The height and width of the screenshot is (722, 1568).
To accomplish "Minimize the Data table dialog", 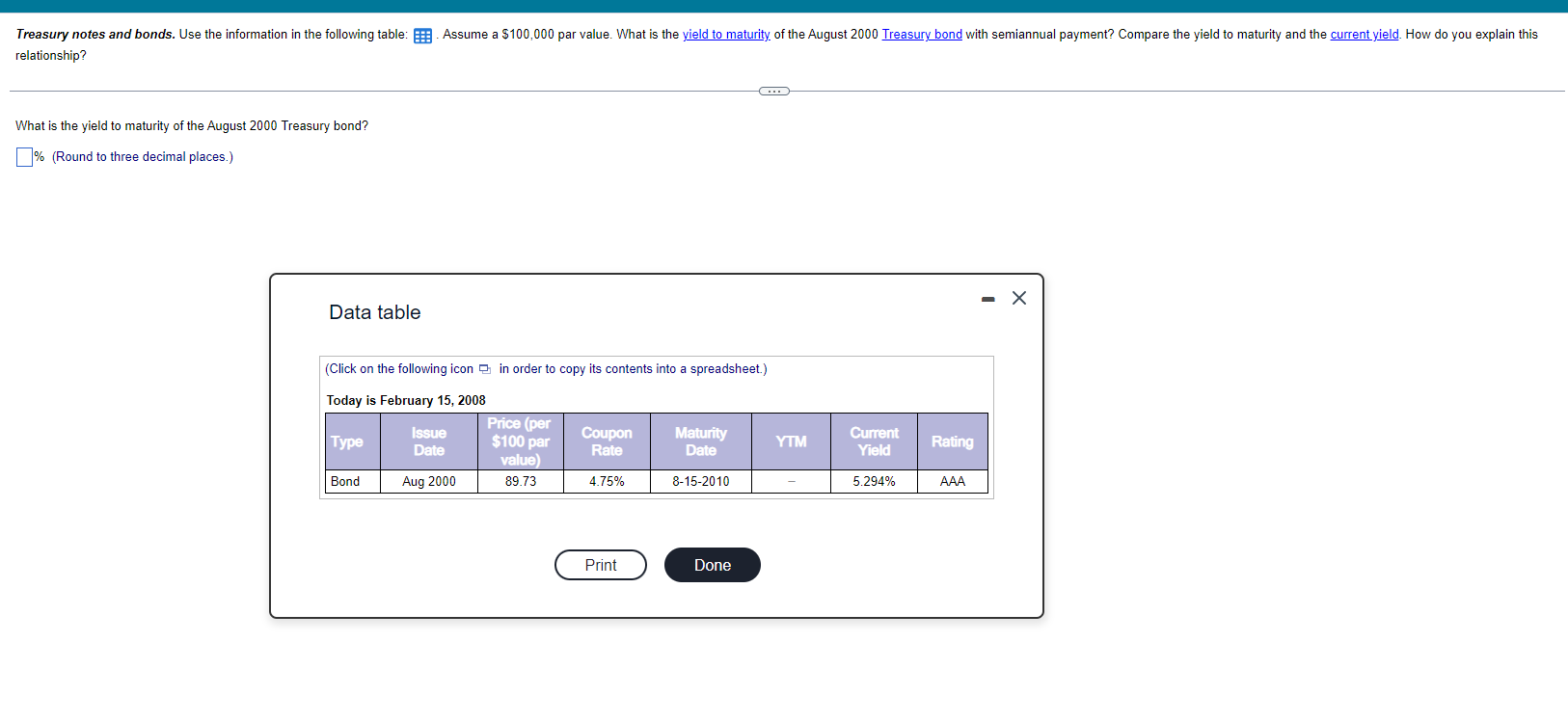I will click(x=987, y=300).
